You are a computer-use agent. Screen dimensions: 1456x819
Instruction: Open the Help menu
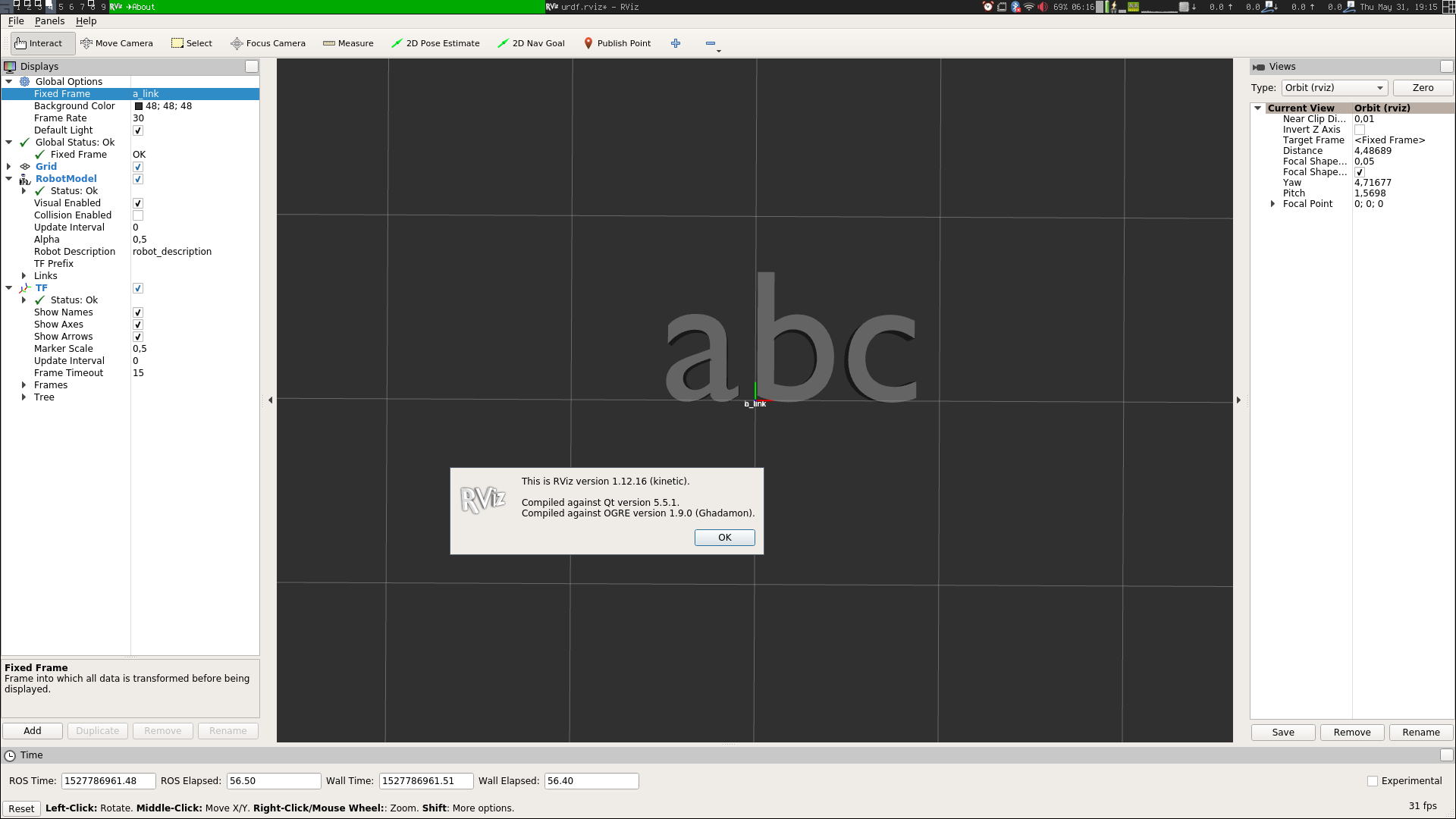(86, 21)
